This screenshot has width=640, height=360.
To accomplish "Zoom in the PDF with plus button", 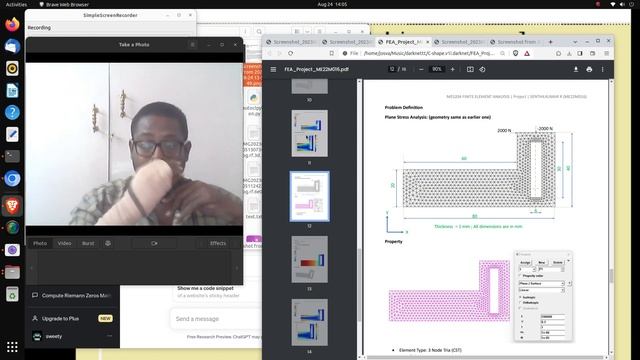I will (x=452, y=69).
